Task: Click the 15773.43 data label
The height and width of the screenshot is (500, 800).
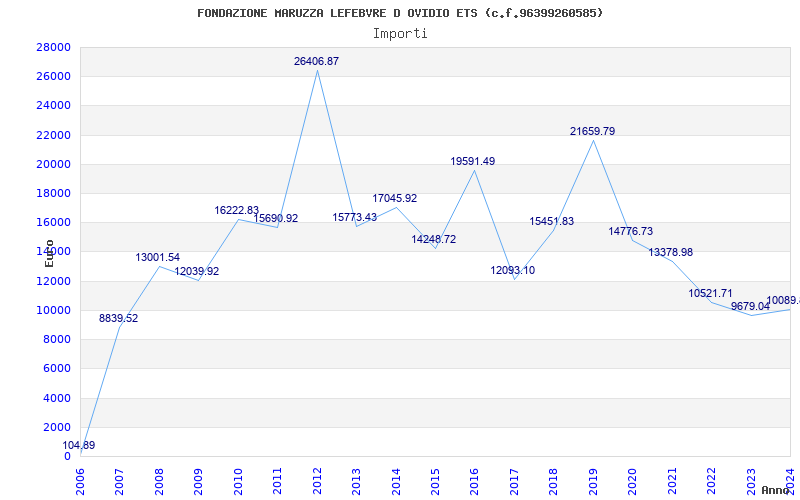Action: coord(355,217)
